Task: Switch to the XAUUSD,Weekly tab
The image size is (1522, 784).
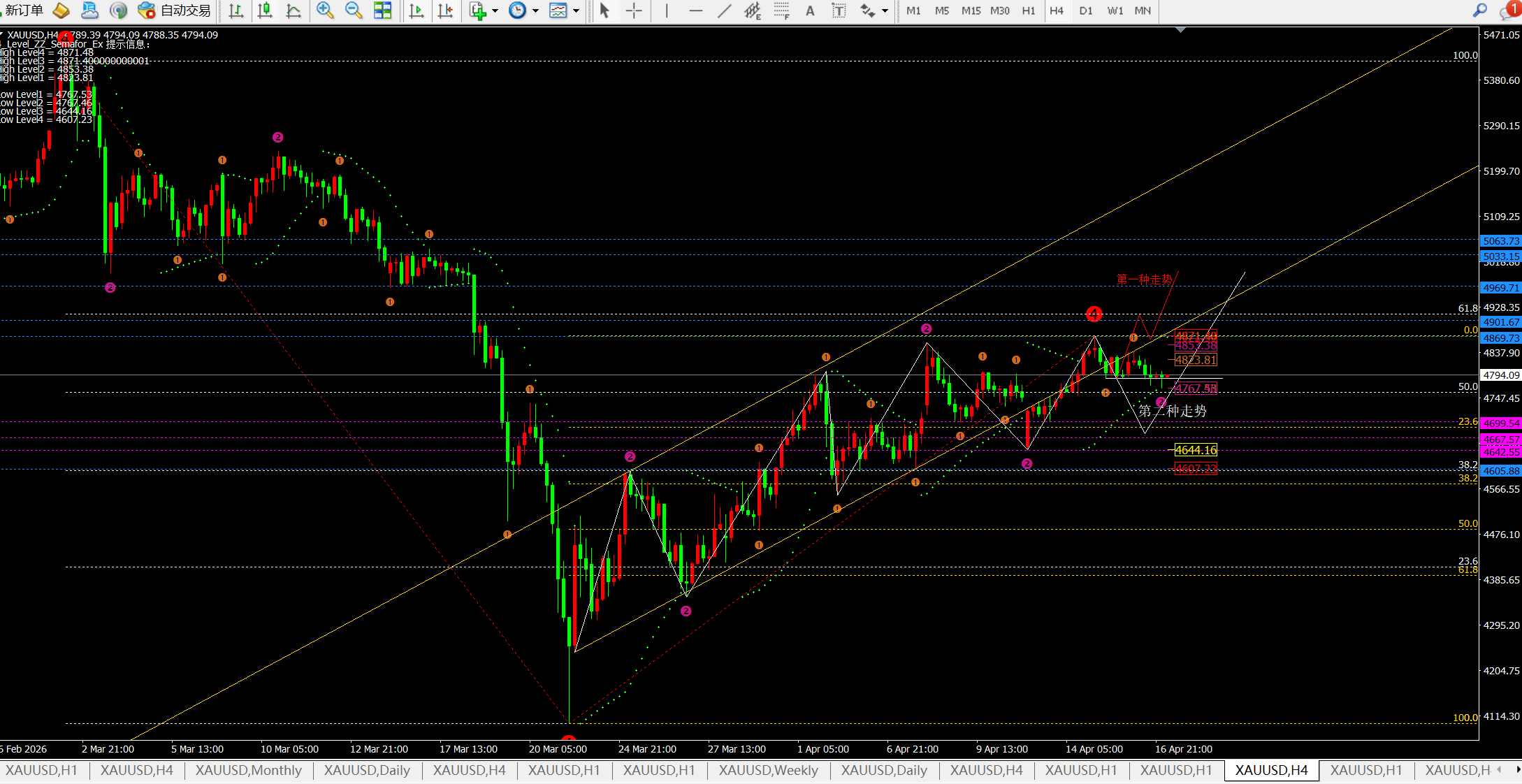Action: pyautogui.click(x=768, y=770)
